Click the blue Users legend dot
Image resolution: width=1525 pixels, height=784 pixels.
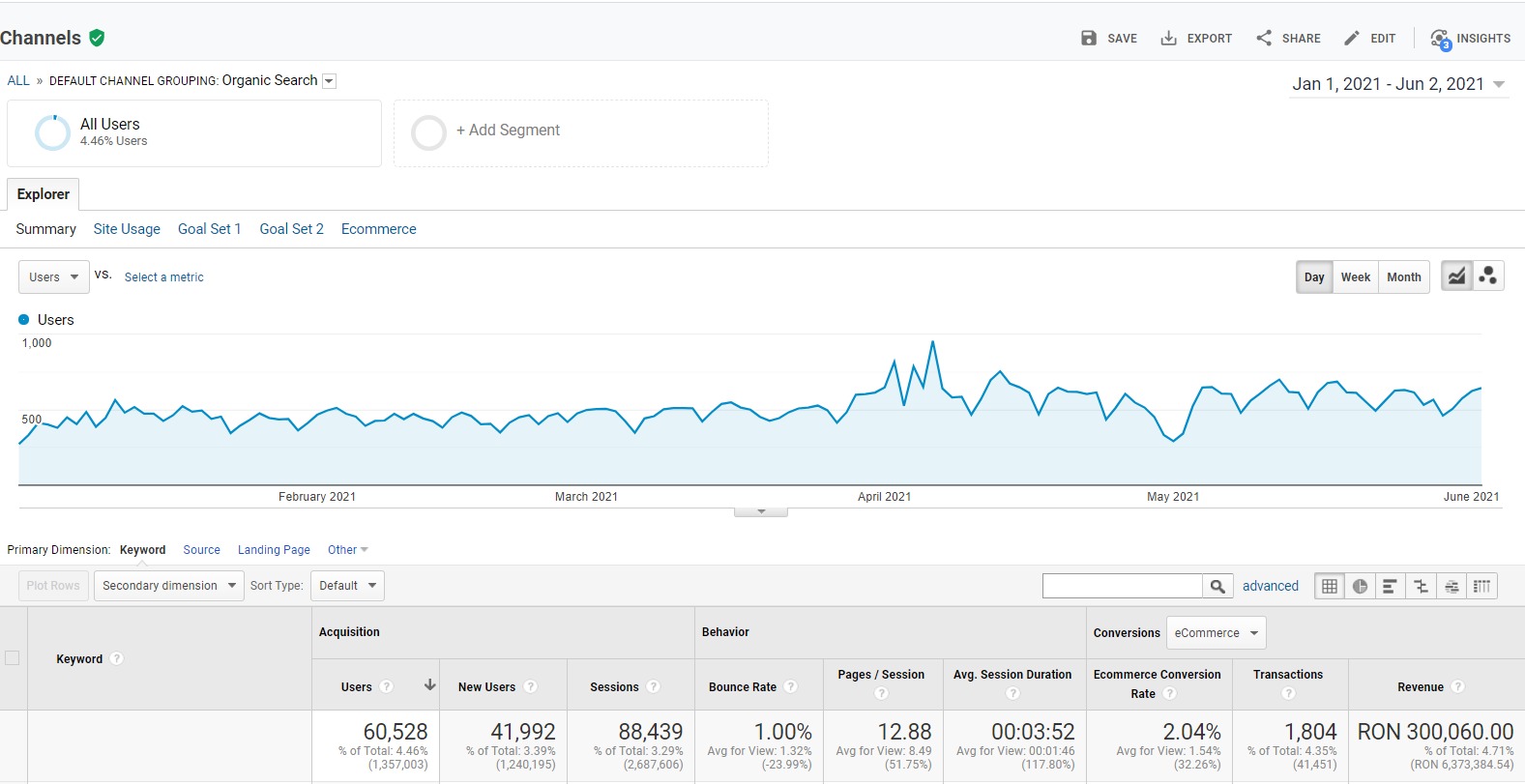[24, 320]
